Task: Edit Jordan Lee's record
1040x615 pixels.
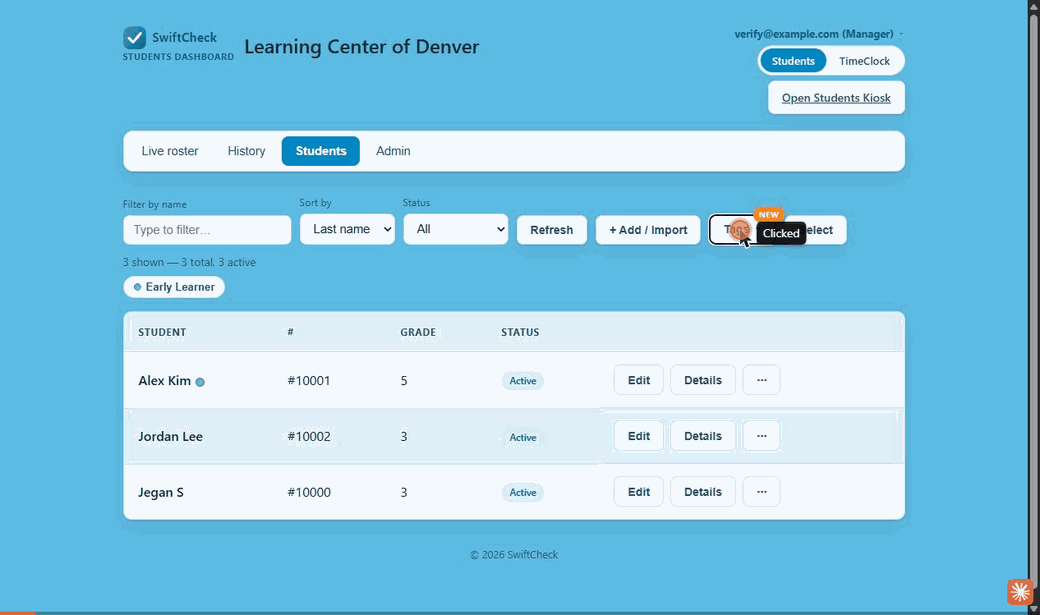Action: (x=639, y=436)
